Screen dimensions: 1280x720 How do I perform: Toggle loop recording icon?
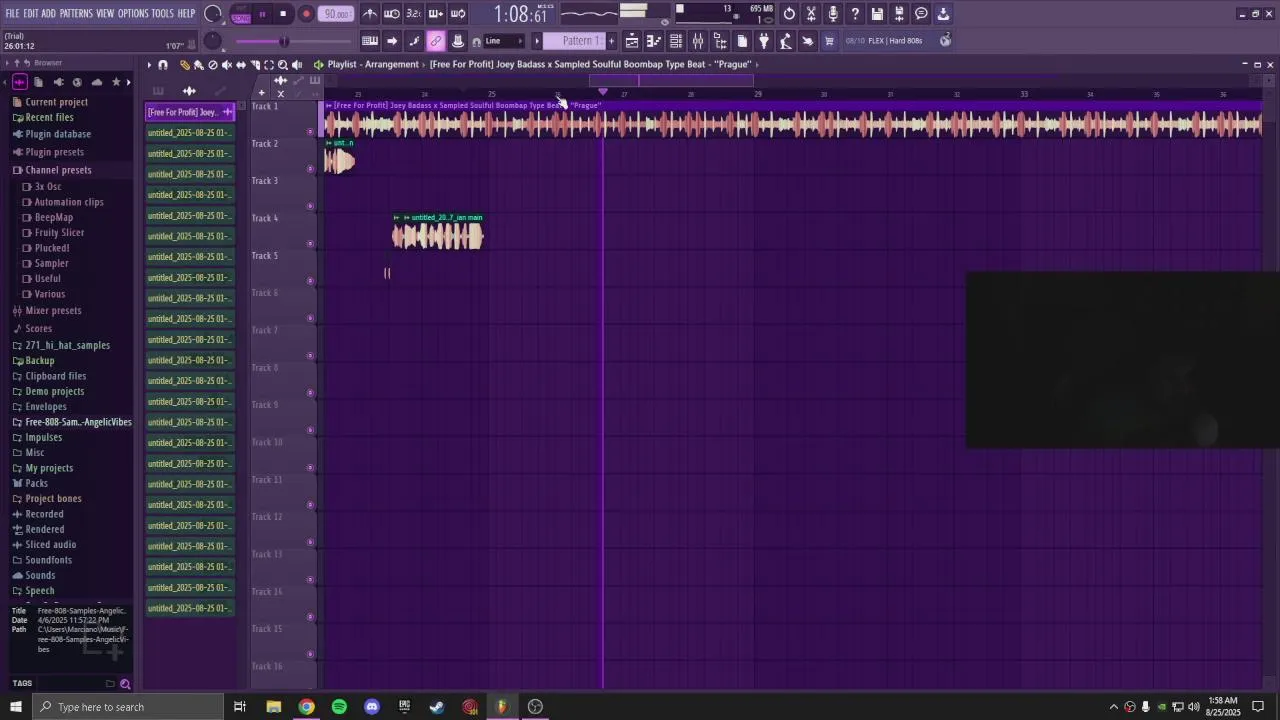[458, 14]
